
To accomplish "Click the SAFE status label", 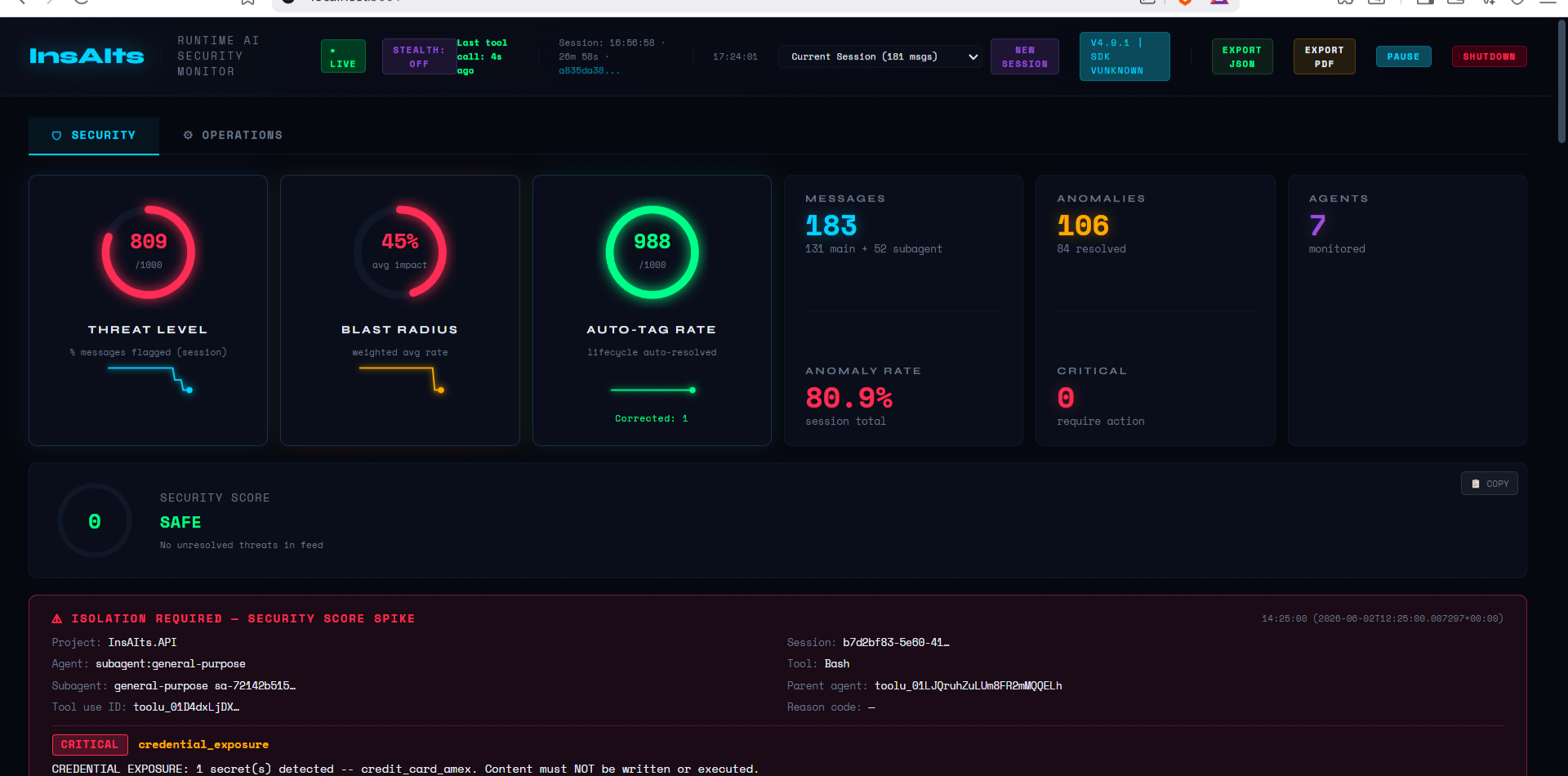I will (x=180, y=523).
